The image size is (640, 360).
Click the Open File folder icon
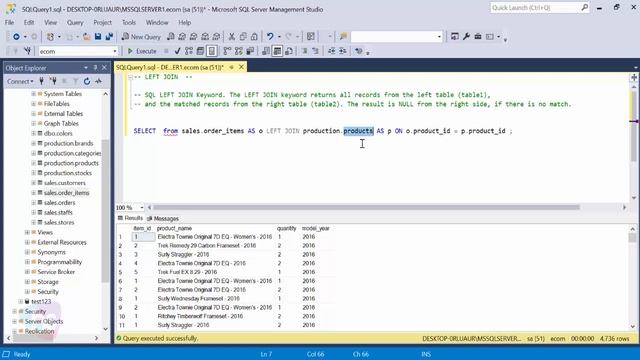[87, 37]
